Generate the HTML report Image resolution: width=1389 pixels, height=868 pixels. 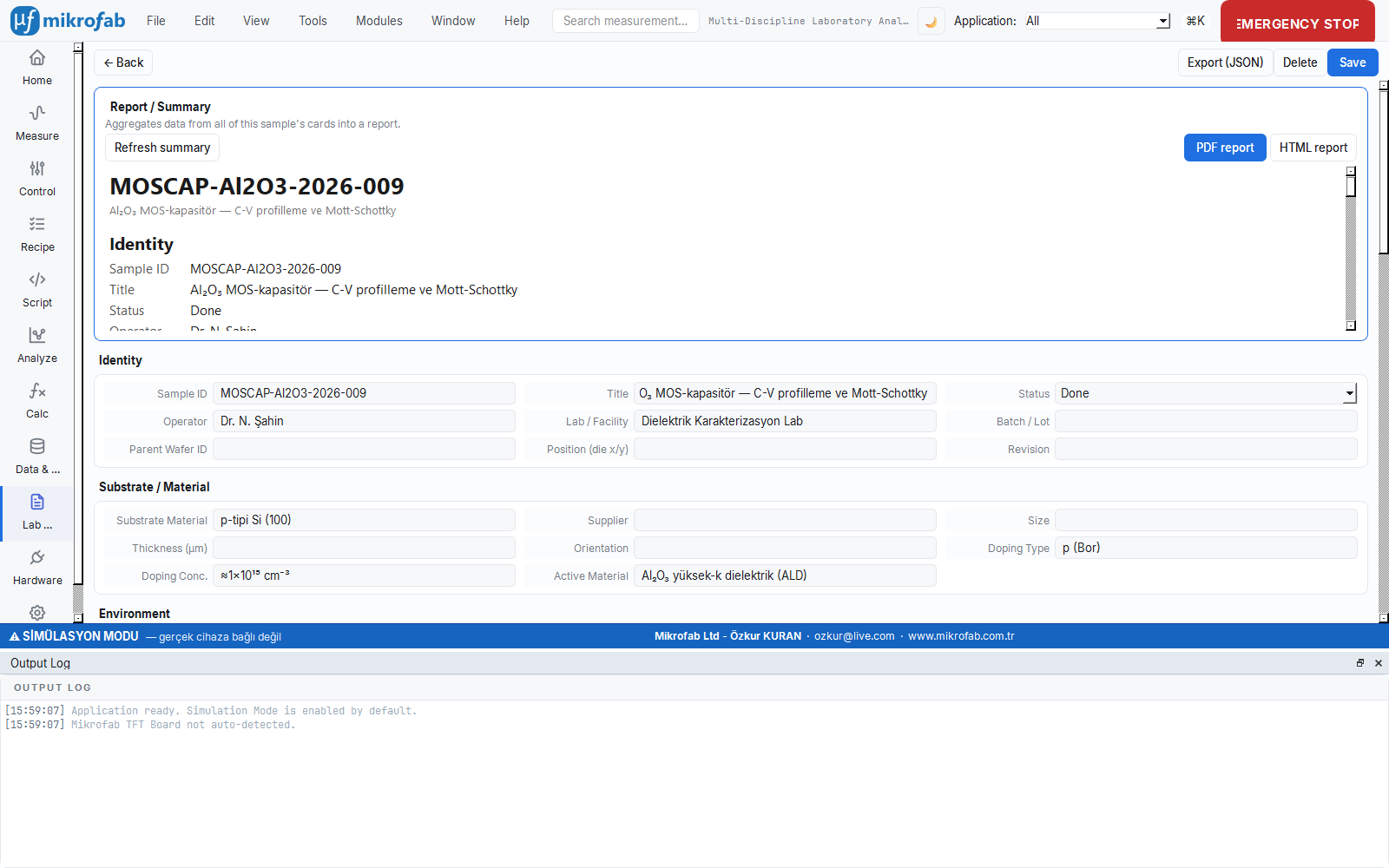pyautogui.click(x=1313, y=148)
